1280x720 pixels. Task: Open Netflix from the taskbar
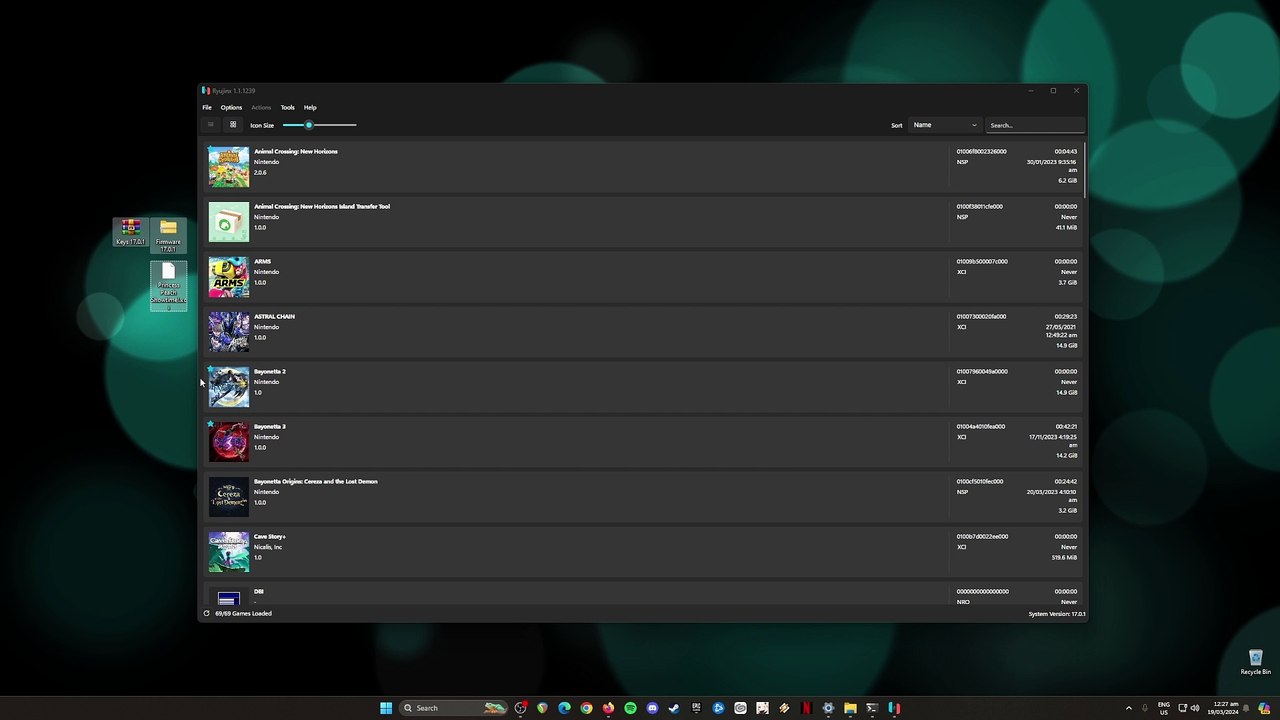(806, 708)
